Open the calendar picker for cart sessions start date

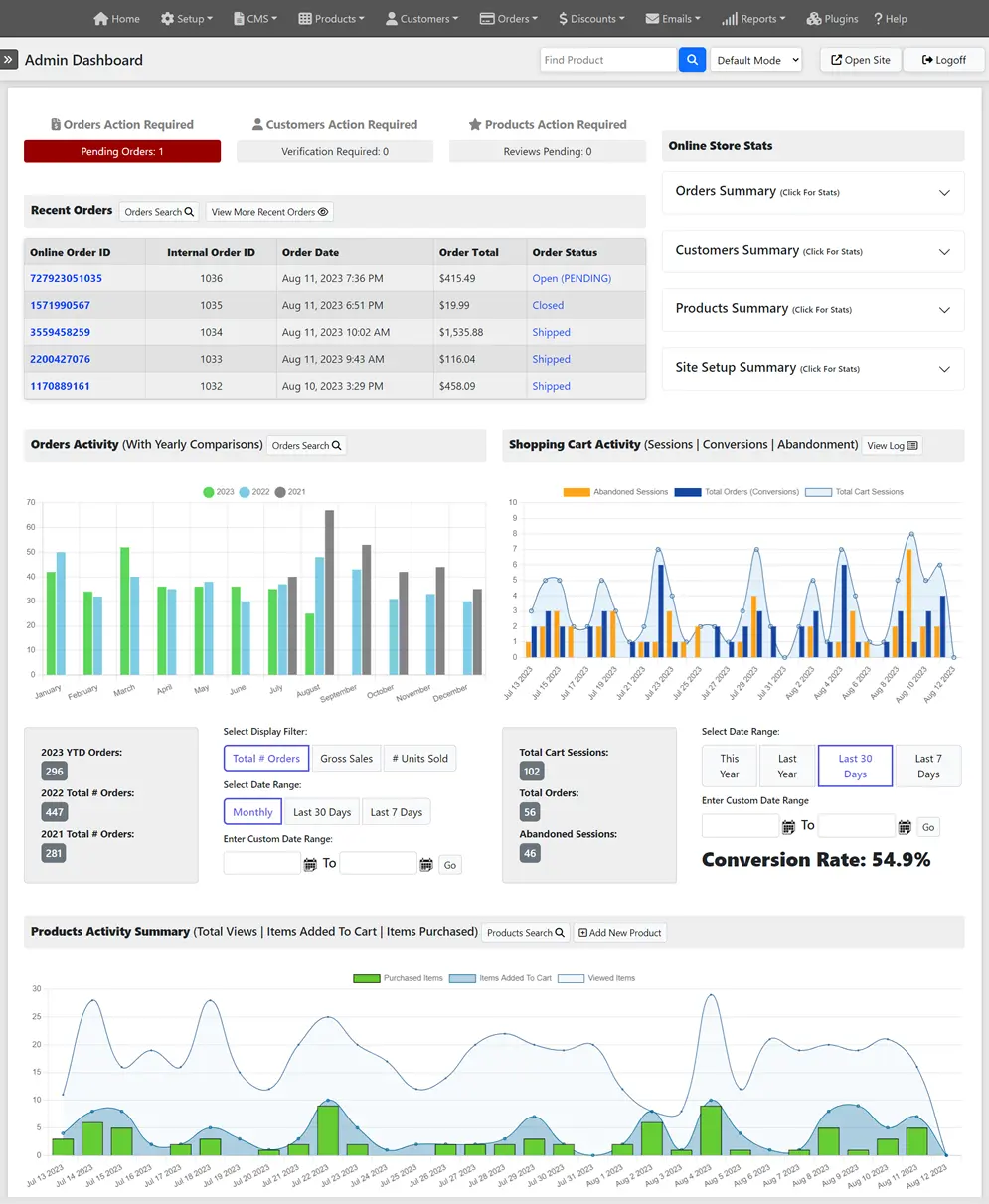point(788,827)
